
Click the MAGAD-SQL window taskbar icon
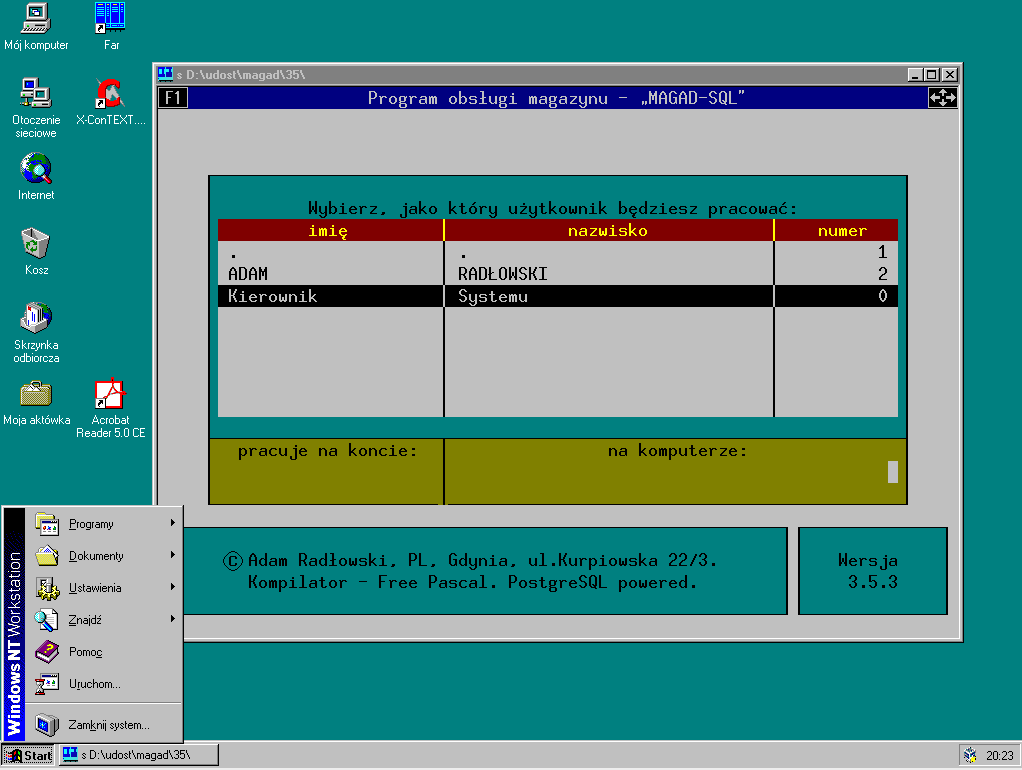tap(138, 755)
